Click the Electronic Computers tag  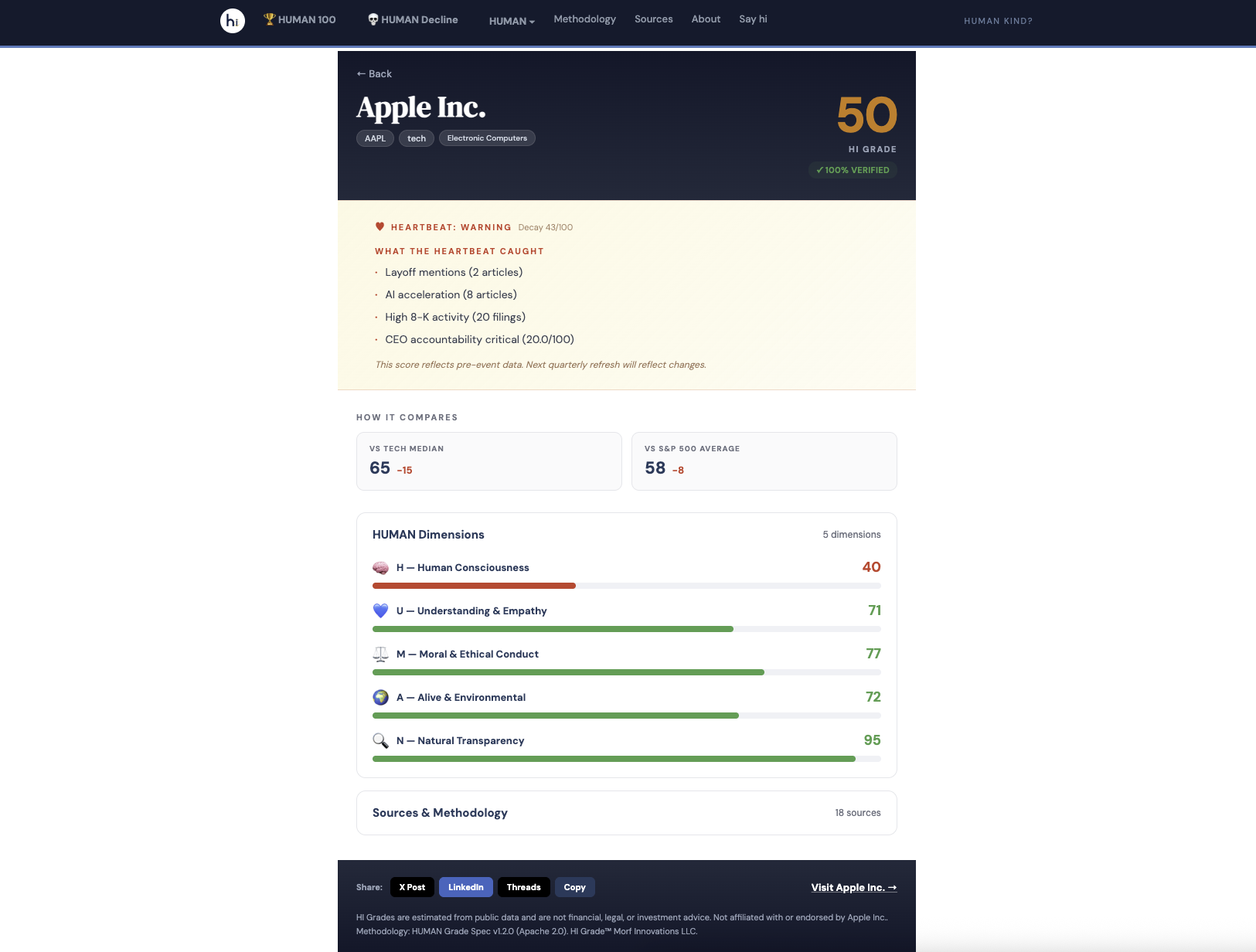[x=487, y=138]
